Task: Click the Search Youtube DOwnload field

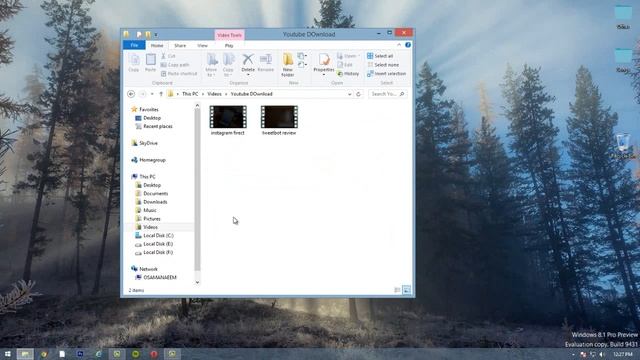Action: [387, 94]
